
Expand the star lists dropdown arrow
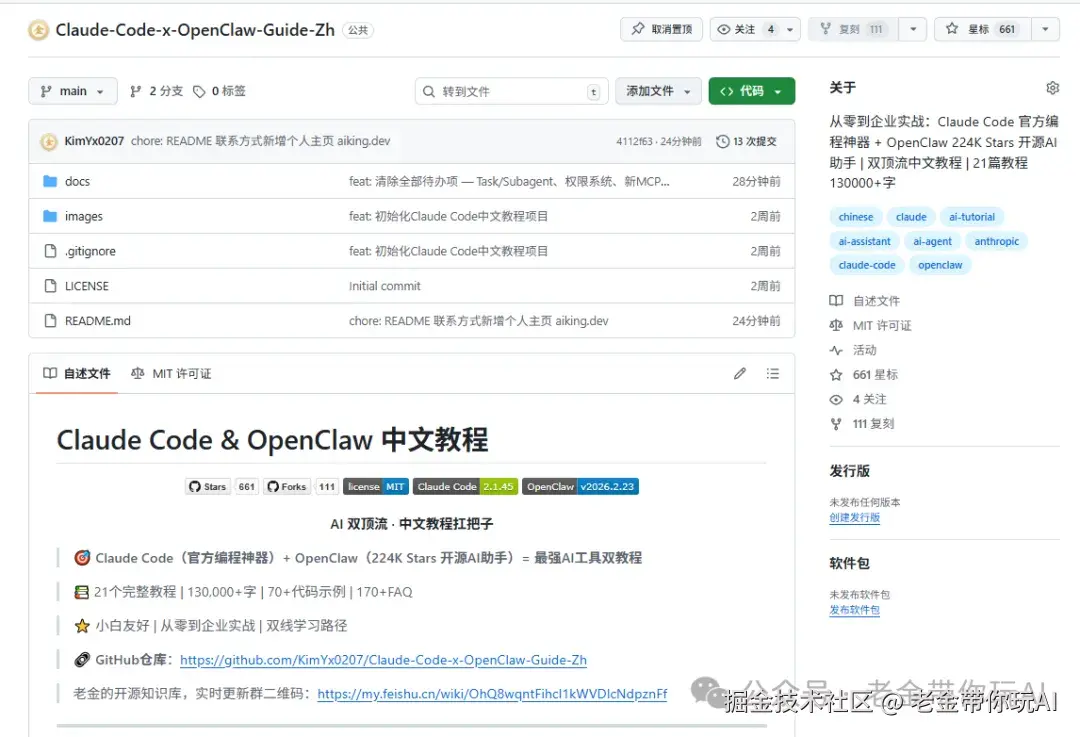[1046, 30]
